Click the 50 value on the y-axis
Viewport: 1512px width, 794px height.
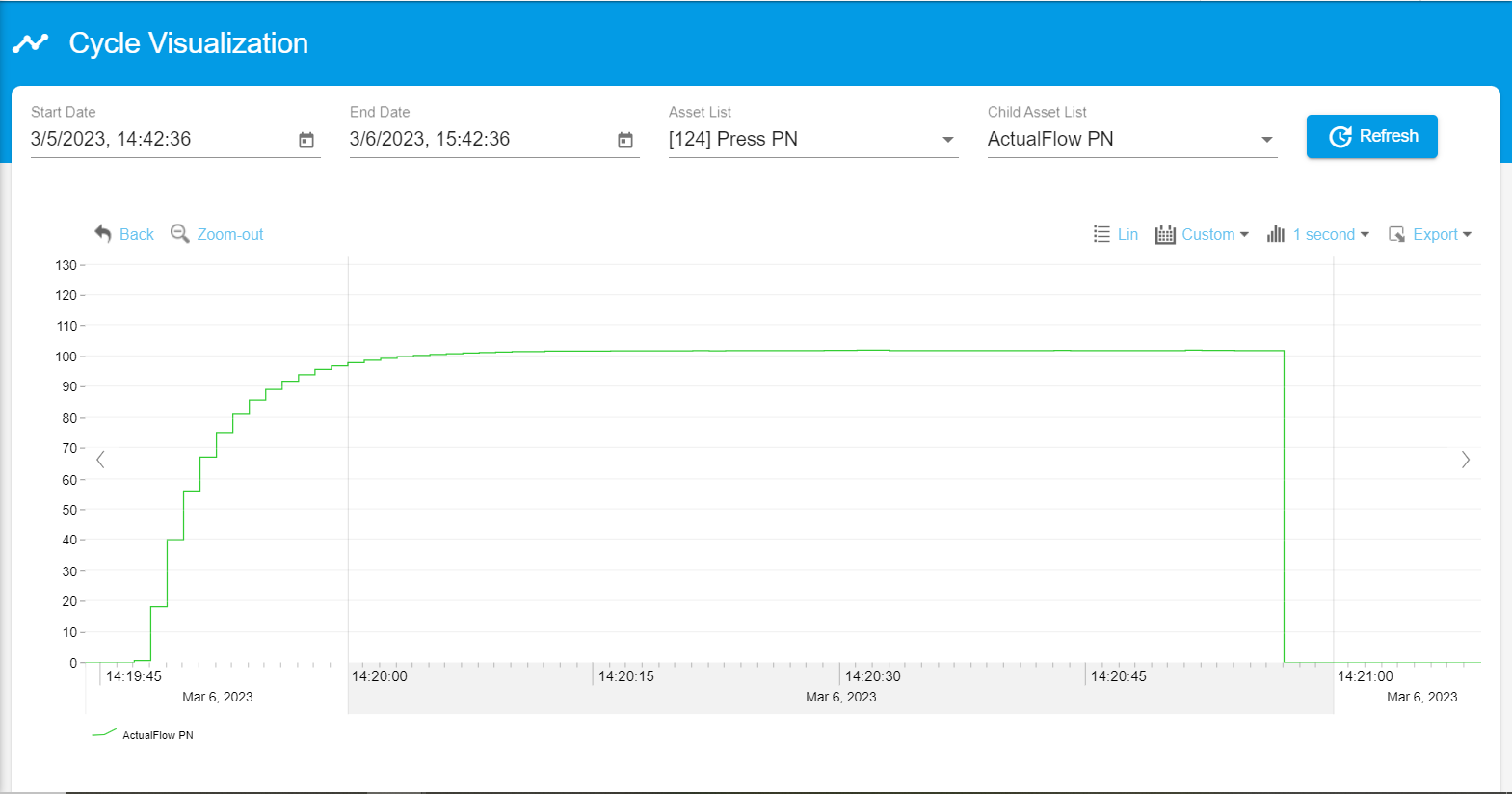click(69, 510)
